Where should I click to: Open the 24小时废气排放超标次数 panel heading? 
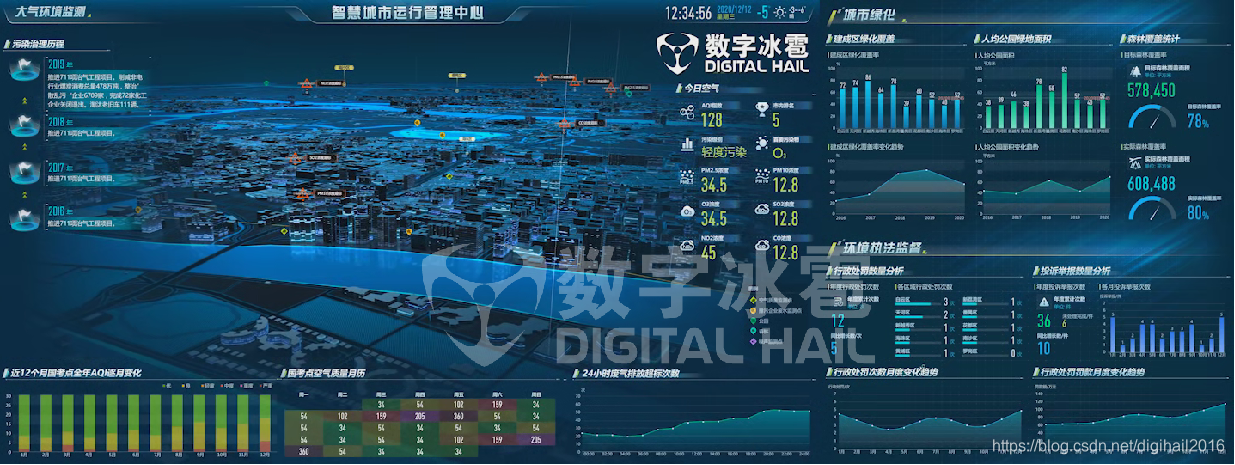coord(629,373)
